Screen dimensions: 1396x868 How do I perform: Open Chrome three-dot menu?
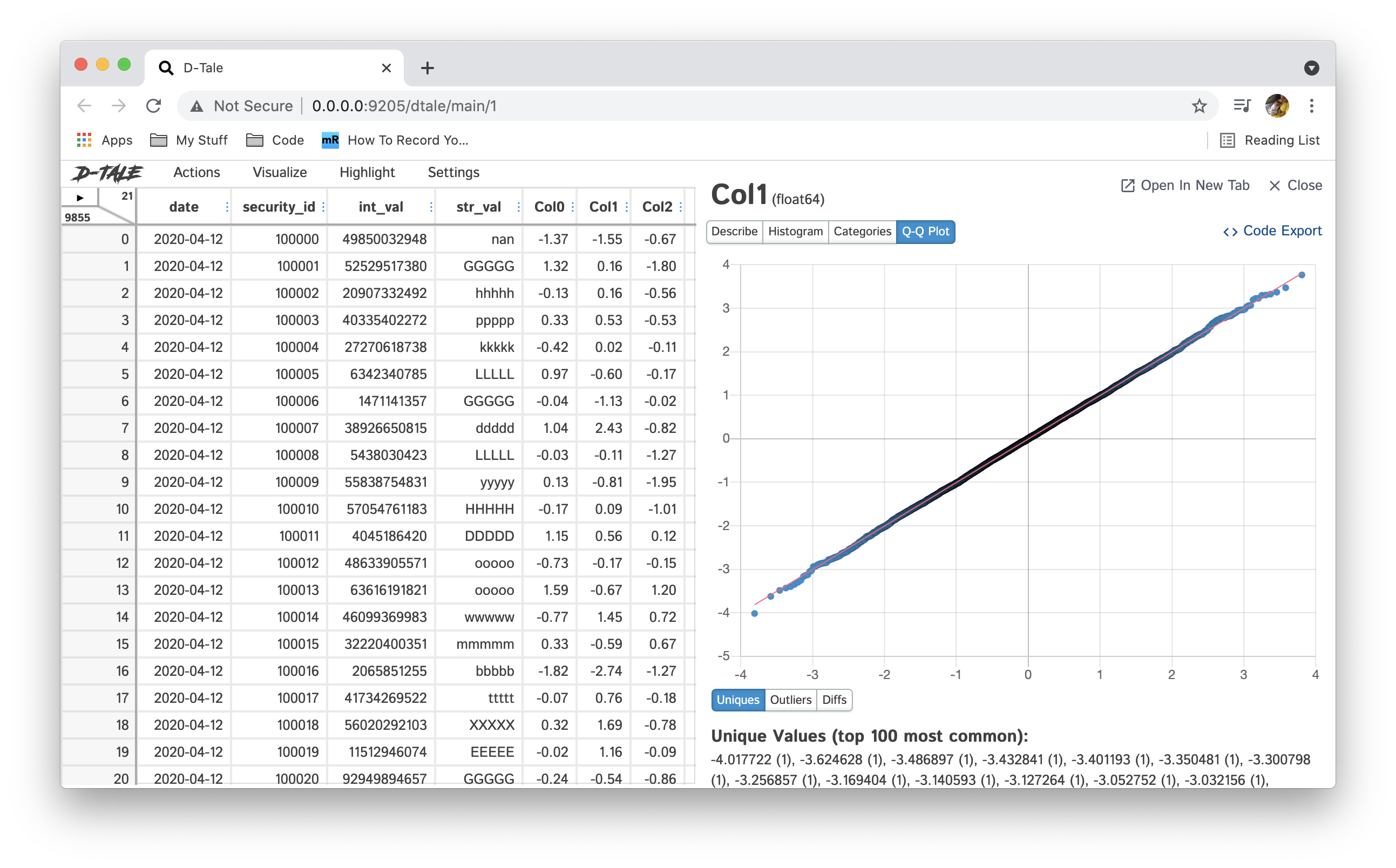(1311, 106)
